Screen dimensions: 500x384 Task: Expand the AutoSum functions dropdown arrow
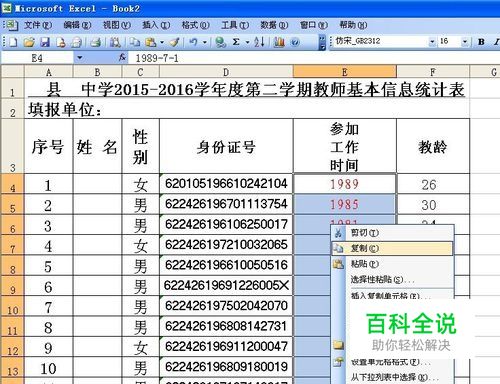click(247, 42)
